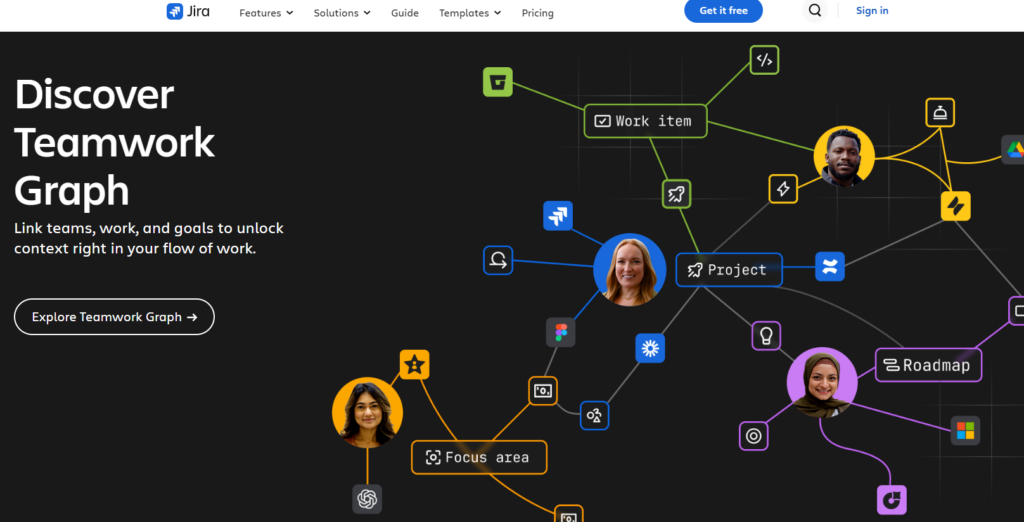1024x522 pixels.
Task: Click the purple target icon node
Action: point(753,436)
